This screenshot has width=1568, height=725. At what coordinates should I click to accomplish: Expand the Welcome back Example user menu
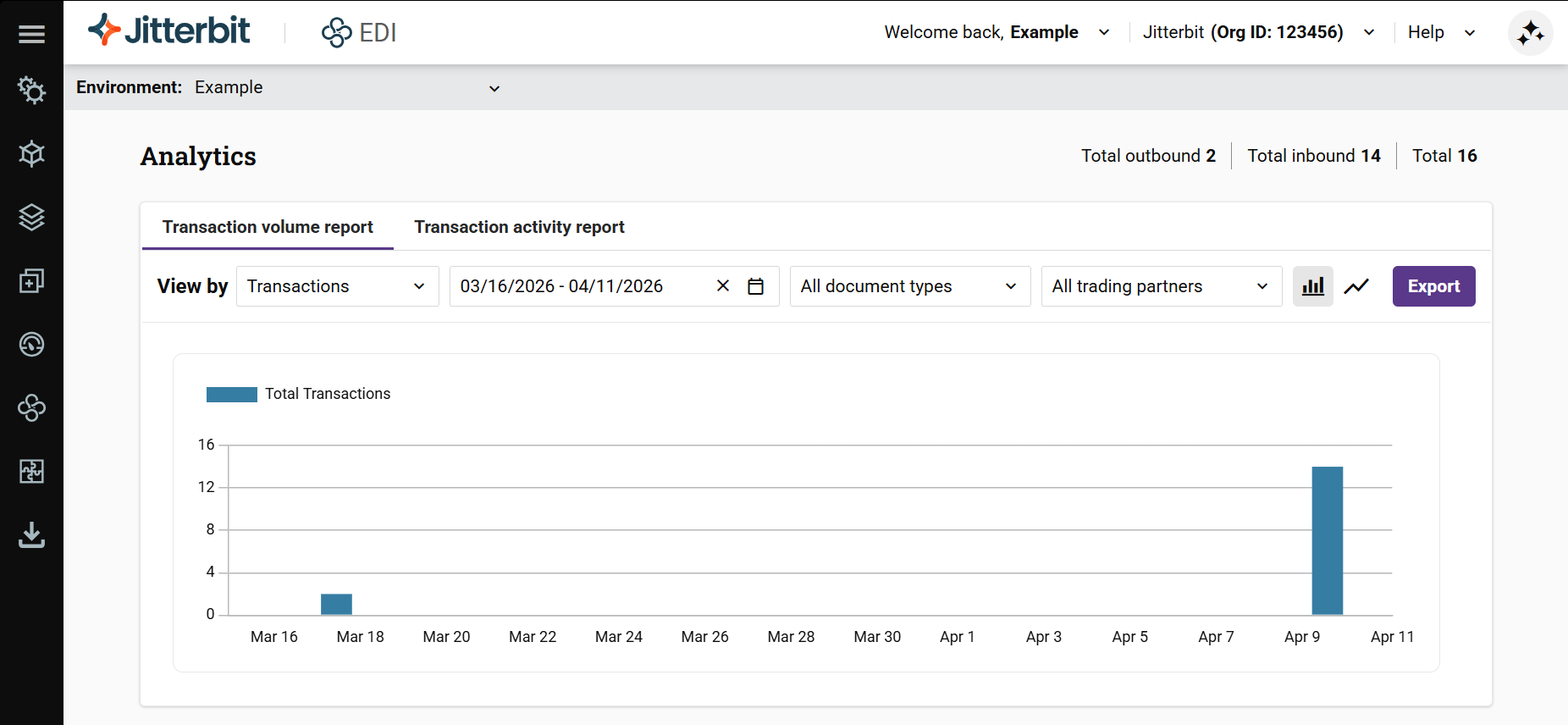click(997, 32)
